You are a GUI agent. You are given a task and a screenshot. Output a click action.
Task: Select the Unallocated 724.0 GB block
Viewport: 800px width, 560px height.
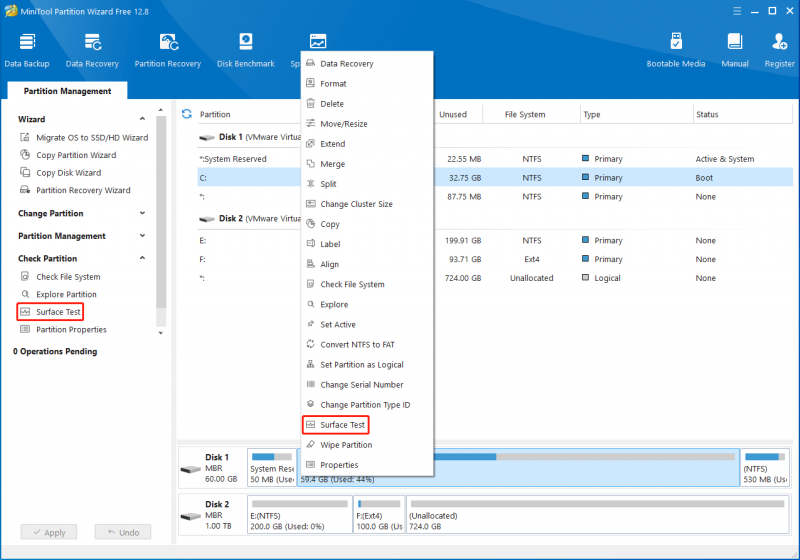pos(597,515)
